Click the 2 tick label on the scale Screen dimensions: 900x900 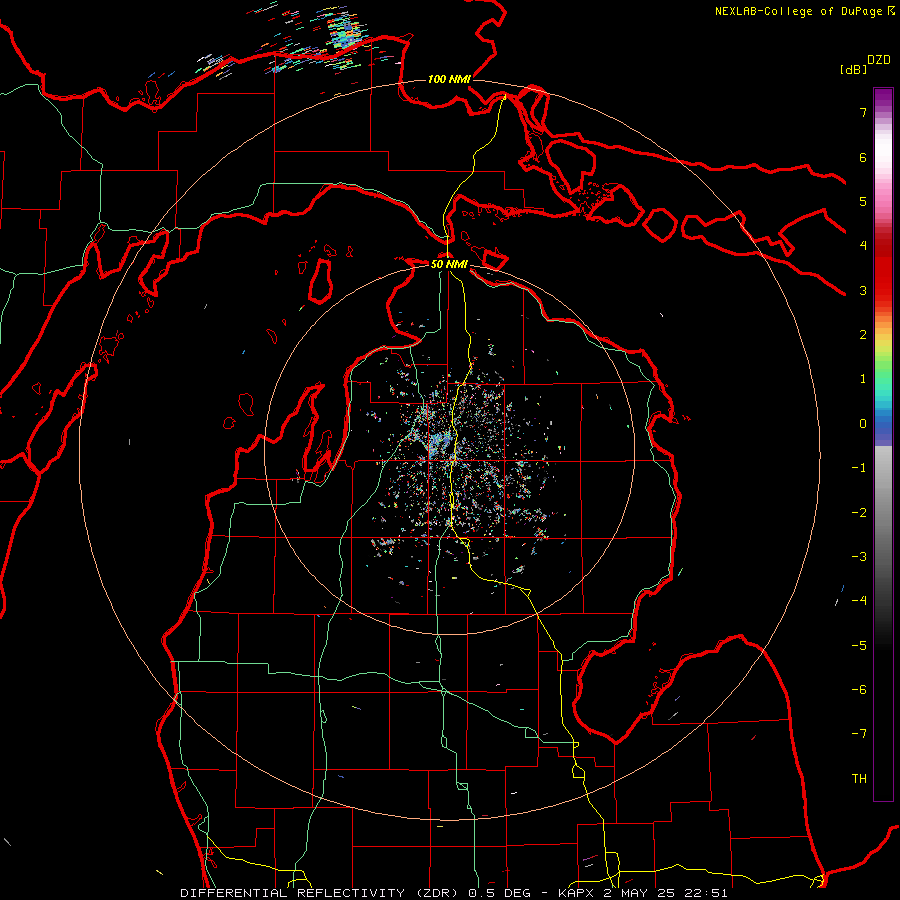863,335
